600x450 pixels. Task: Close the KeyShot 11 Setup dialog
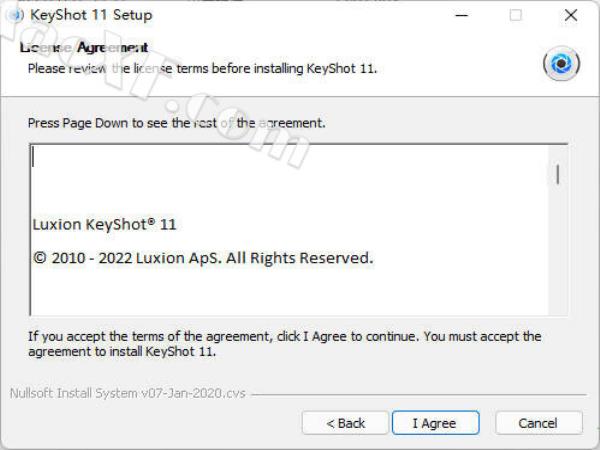tap(571, 15)
